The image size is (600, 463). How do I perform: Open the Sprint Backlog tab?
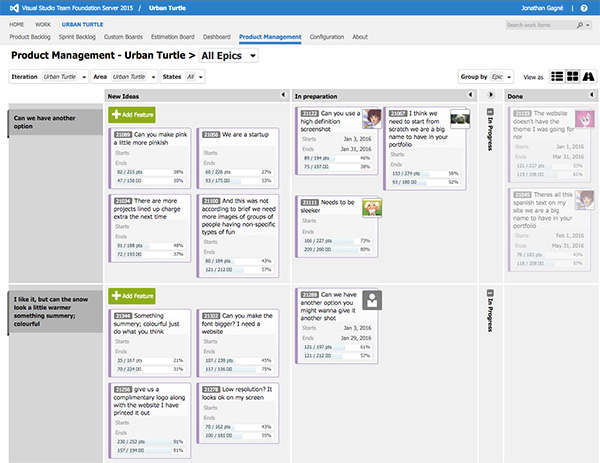[x=77, y=37]
